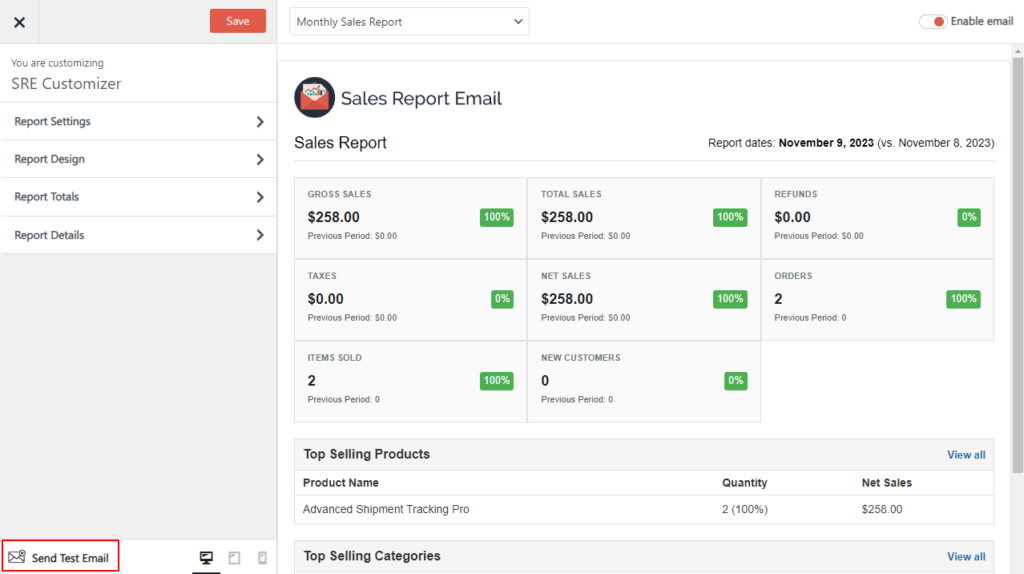Click the envelope icon beside Send Test Email

[x=17, y=557]
